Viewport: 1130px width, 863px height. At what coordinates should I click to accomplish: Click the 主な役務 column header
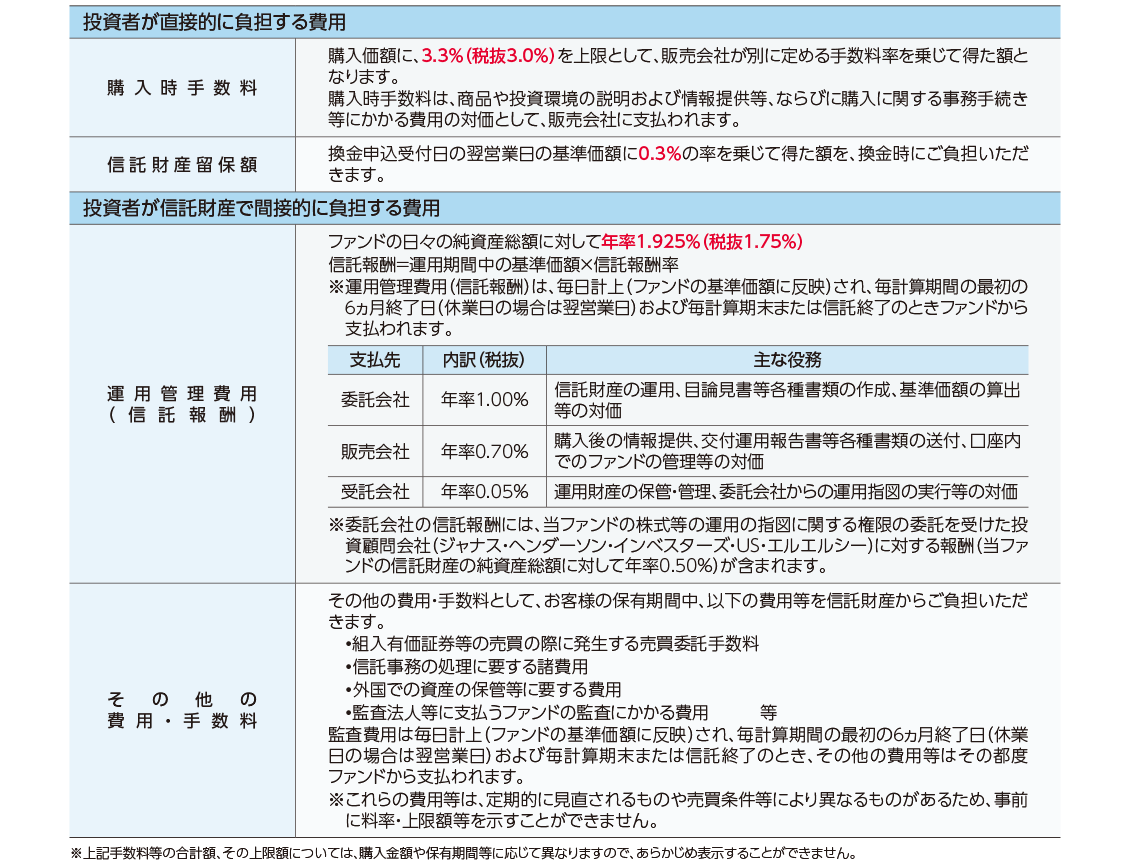[786, 360]
